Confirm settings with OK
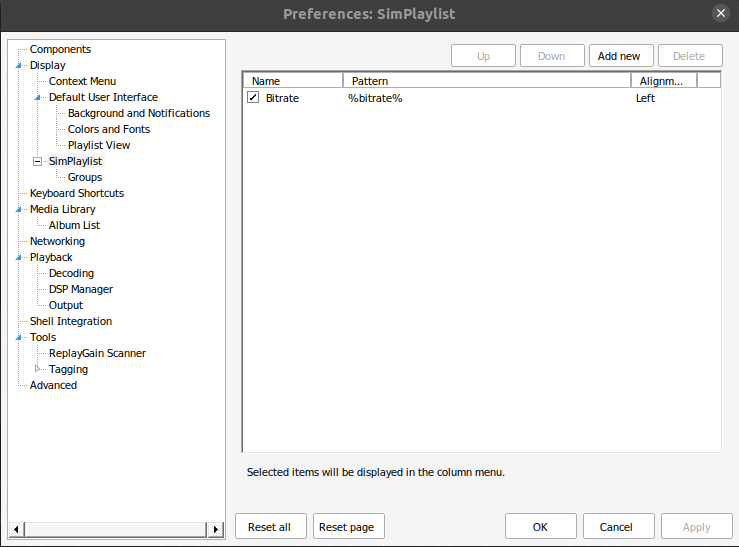 click(x=541, y=526)
